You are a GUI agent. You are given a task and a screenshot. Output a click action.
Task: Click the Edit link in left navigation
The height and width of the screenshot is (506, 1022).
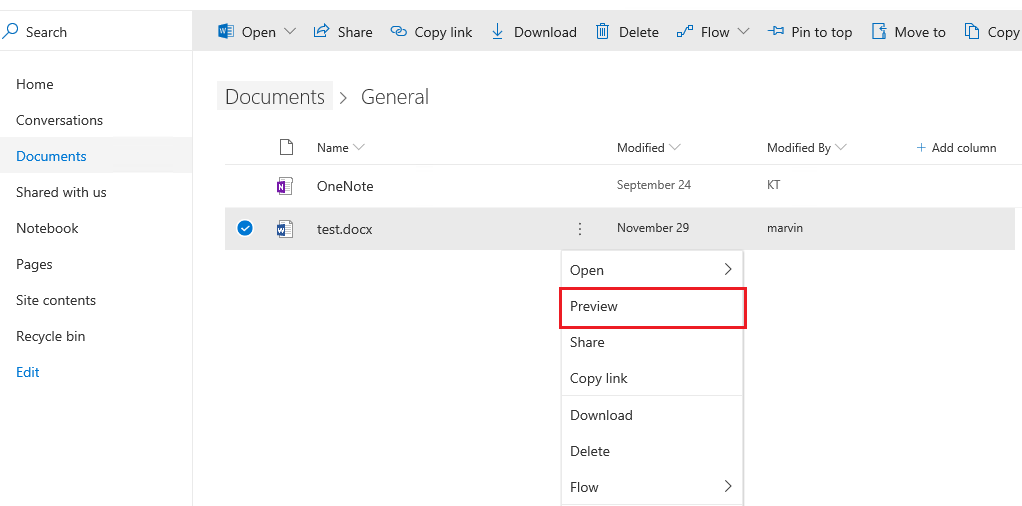coord(28,372)
